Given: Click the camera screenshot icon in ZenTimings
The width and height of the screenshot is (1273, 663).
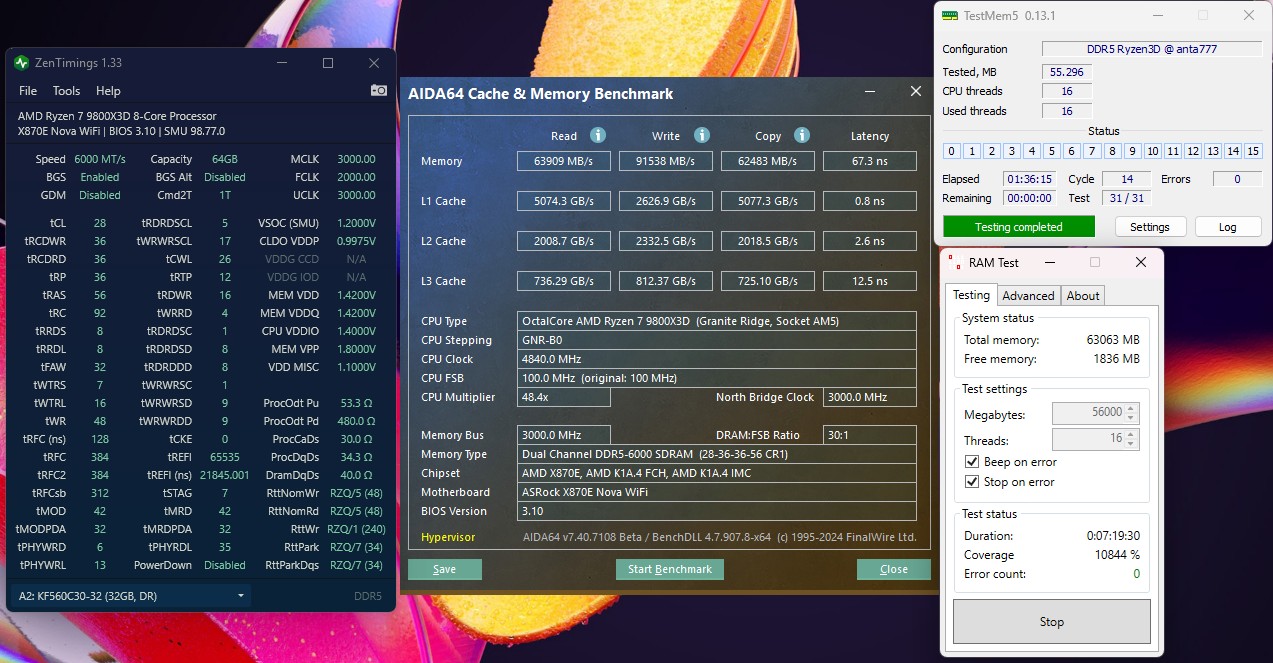Looking at the screenshot, I should click(378, 89).
